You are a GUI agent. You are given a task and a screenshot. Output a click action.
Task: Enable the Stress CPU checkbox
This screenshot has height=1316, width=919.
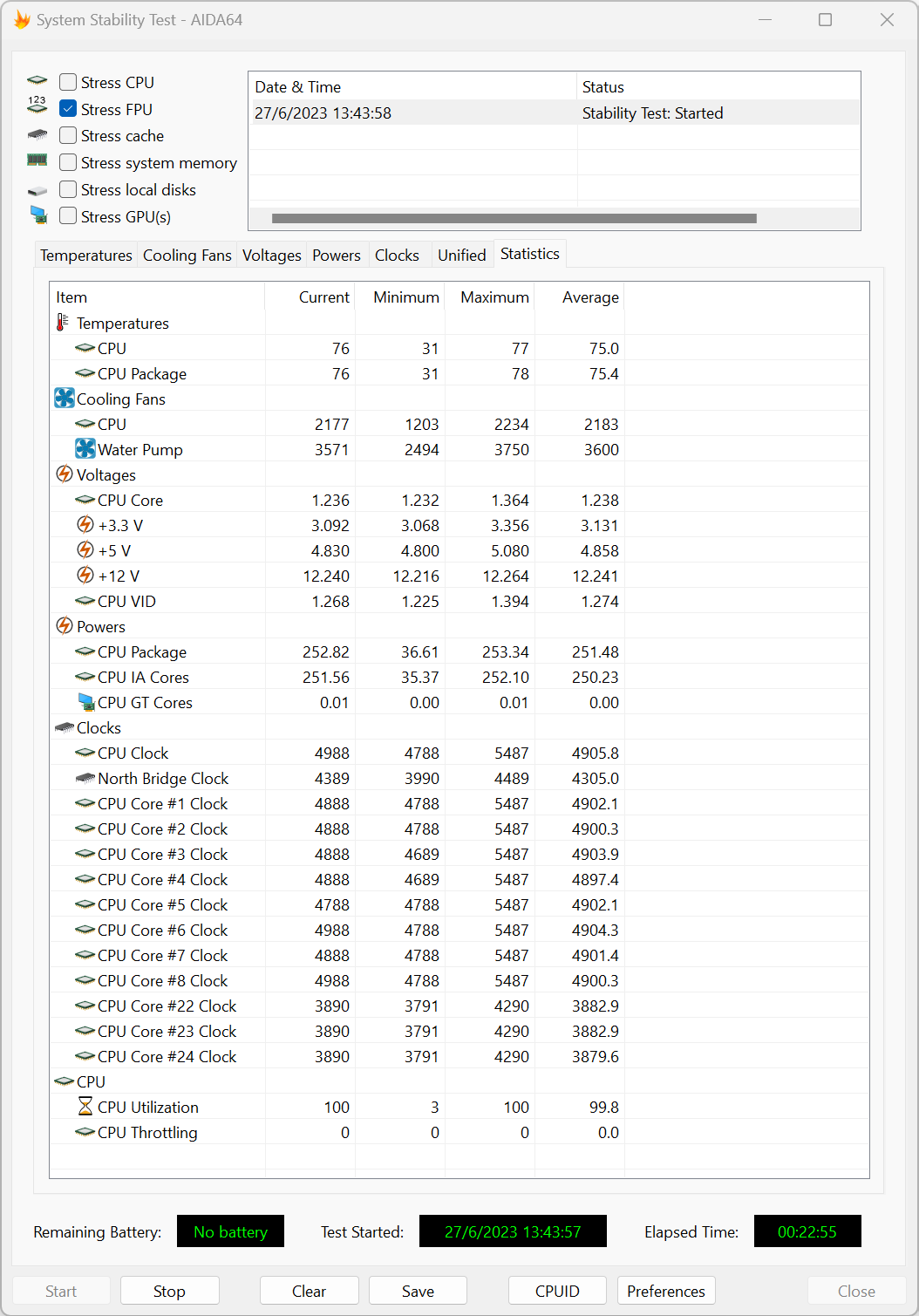point(68,82)
